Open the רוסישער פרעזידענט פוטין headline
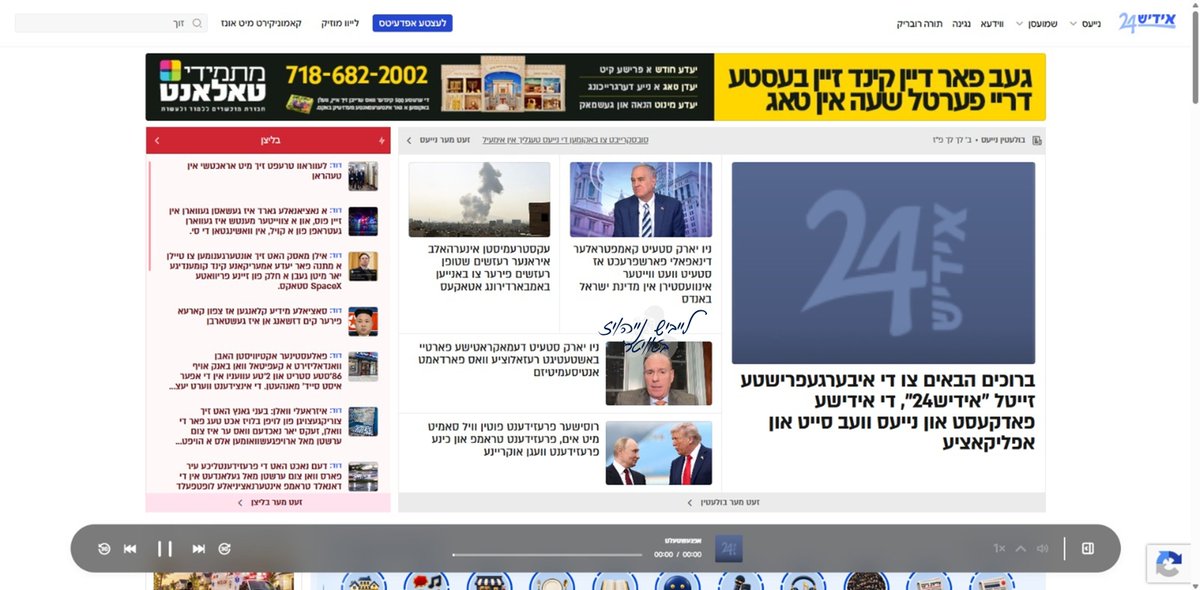 512,439
